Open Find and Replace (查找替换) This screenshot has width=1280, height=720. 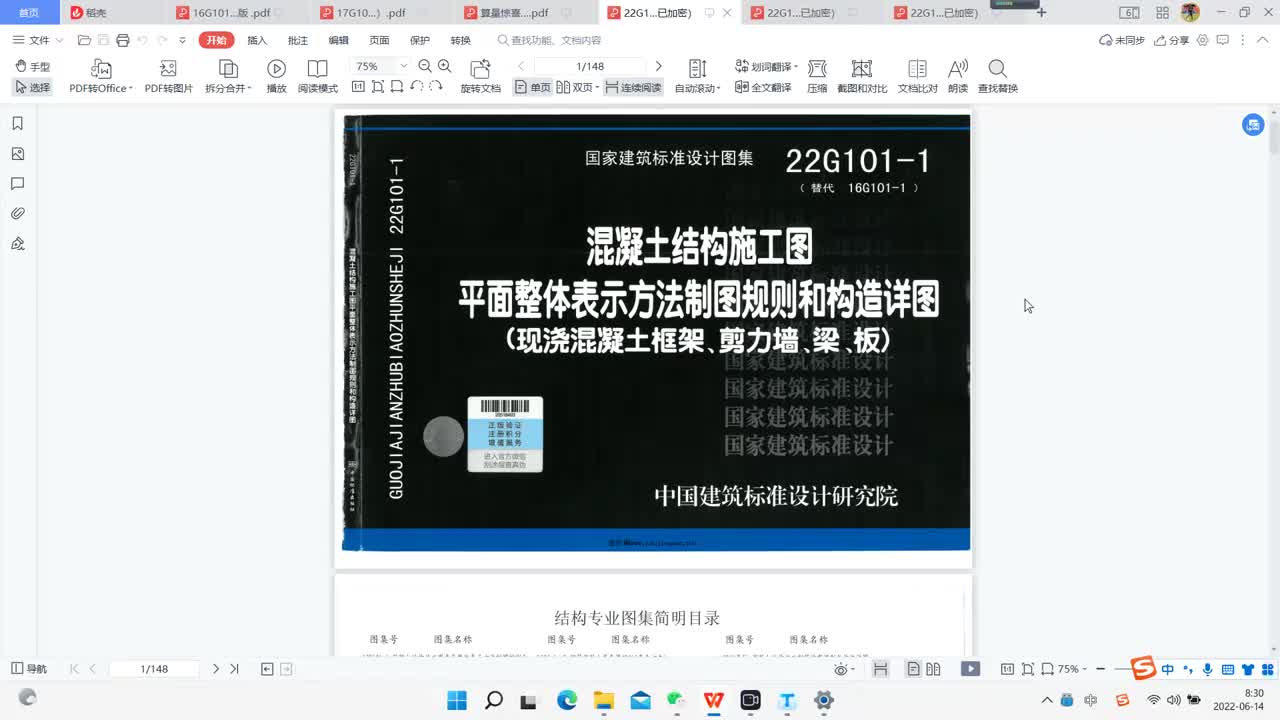point(997,76)
